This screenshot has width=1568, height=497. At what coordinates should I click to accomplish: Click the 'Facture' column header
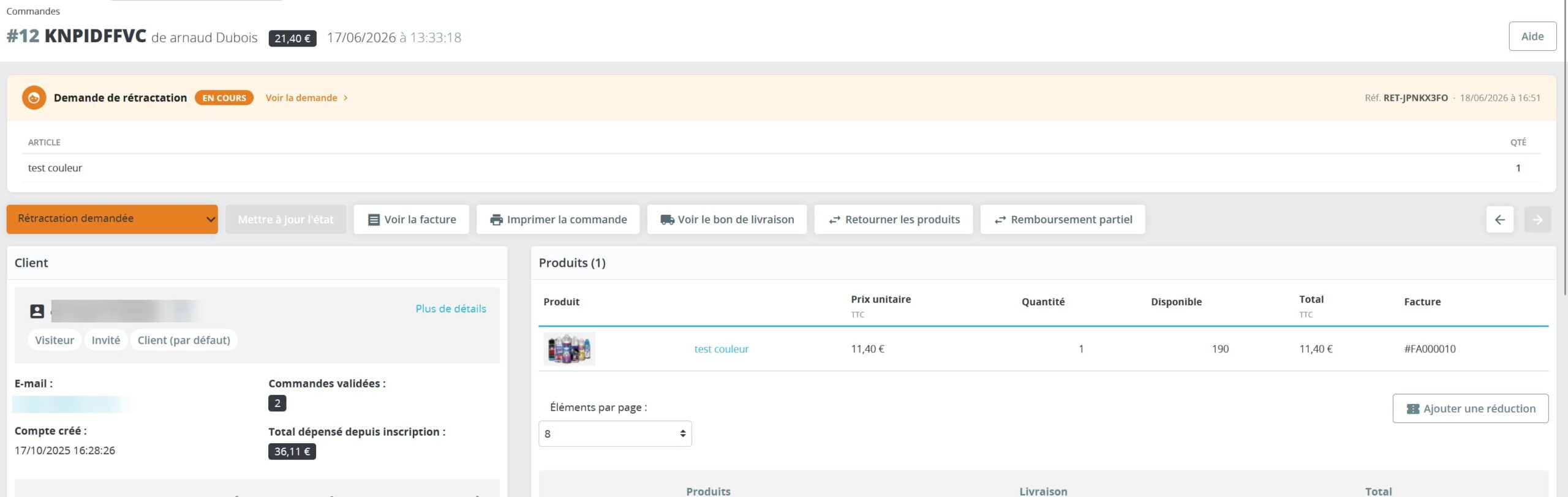coord(1422,302)
